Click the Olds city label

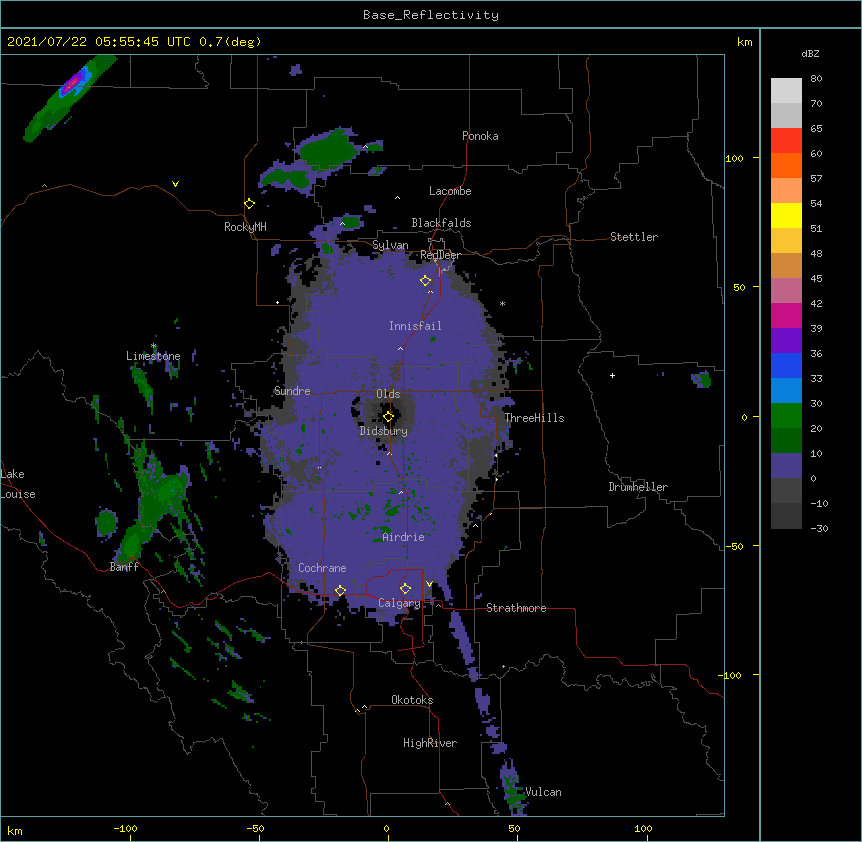[x=388, y=394]
